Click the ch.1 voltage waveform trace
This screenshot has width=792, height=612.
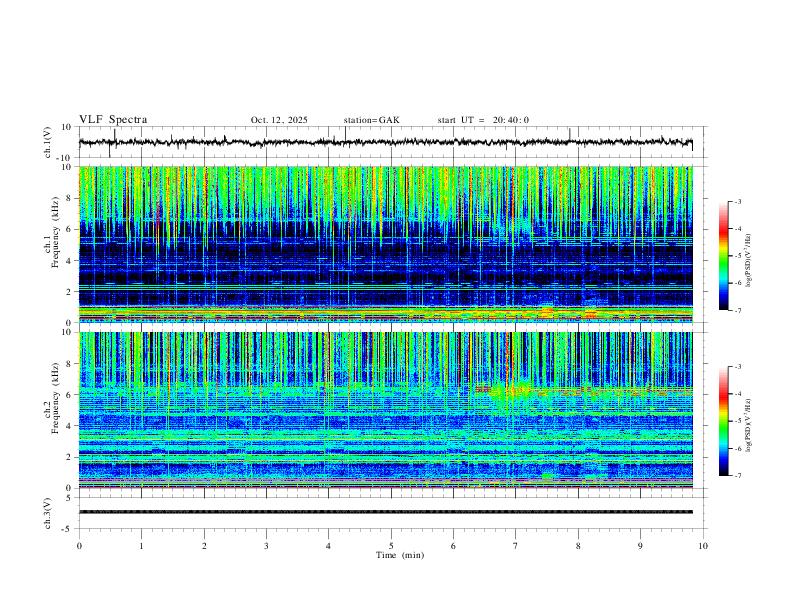click(x=385, y=142)
